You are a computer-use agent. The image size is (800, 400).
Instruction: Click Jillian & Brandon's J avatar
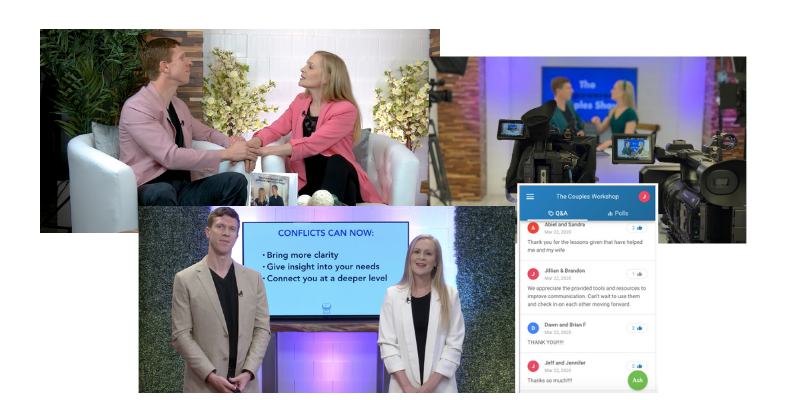533,274
